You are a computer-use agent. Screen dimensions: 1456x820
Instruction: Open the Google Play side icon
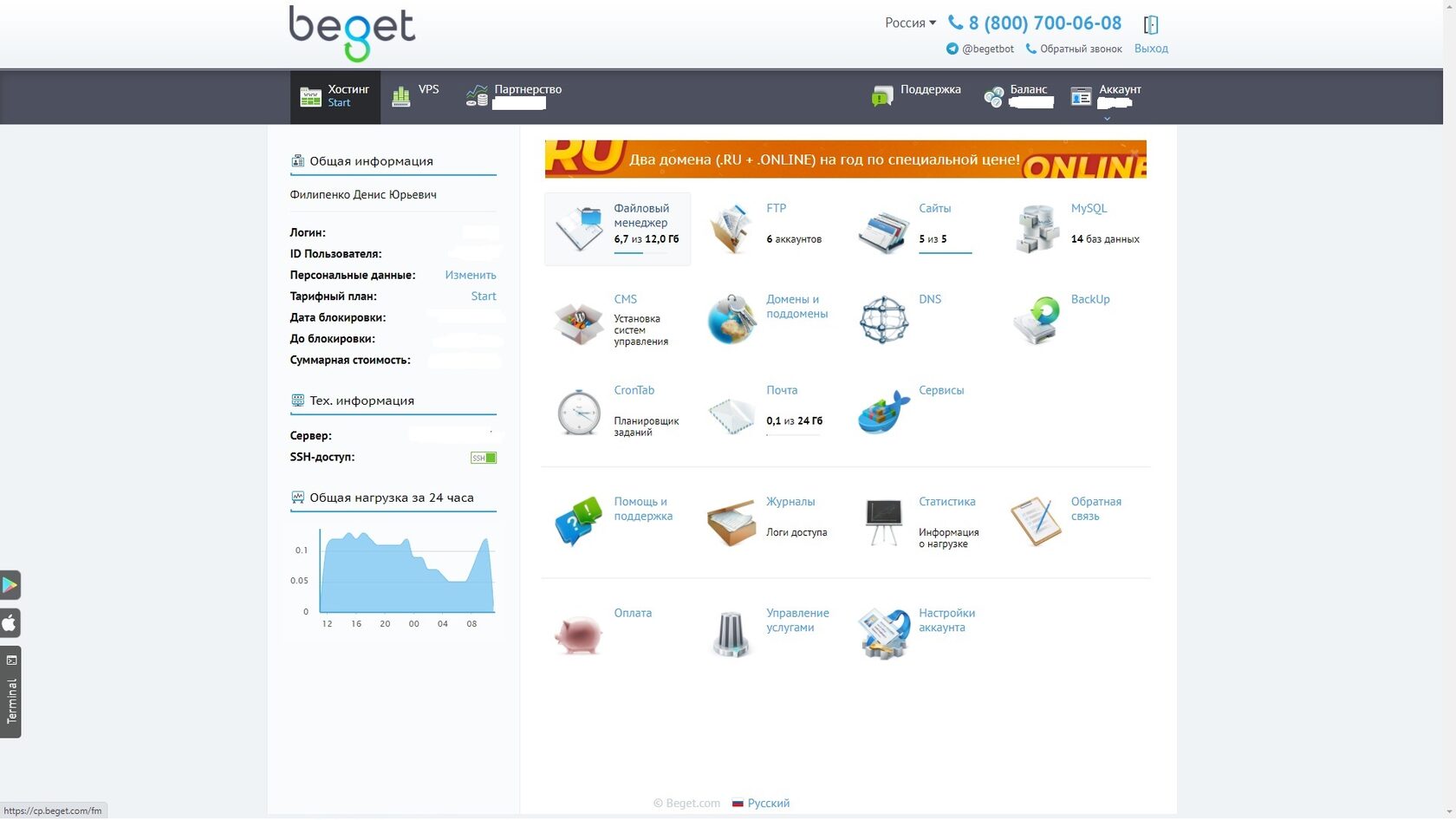tap(10, 585)
